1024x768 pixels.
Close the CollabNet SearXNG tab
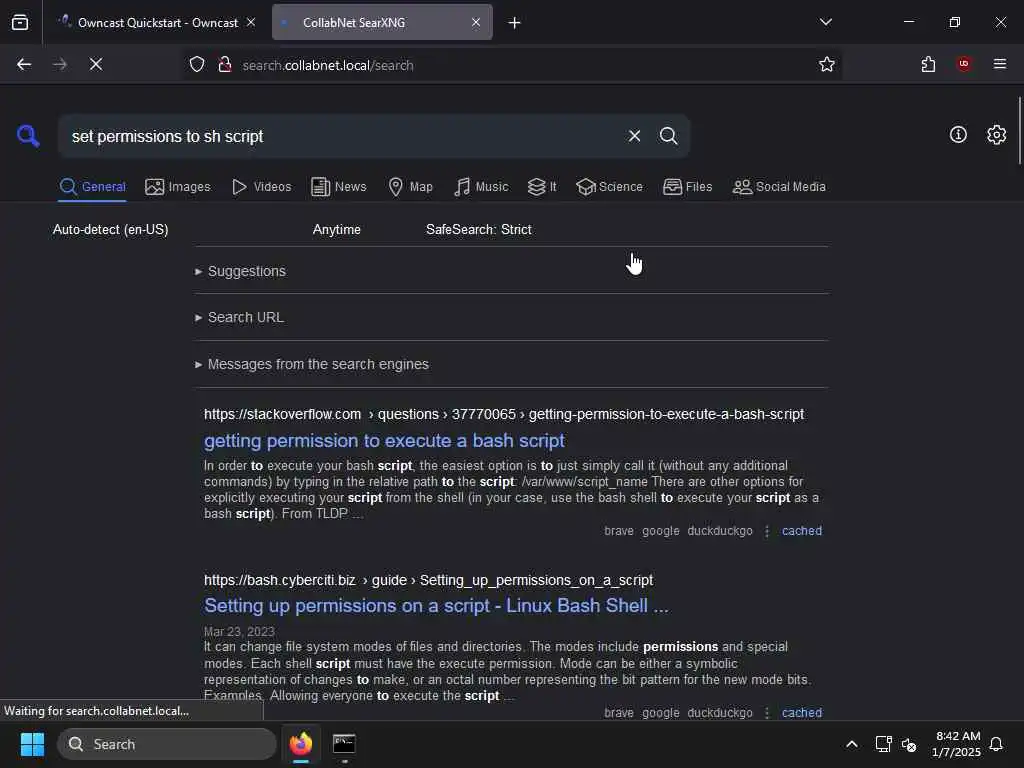coord(476,22)
